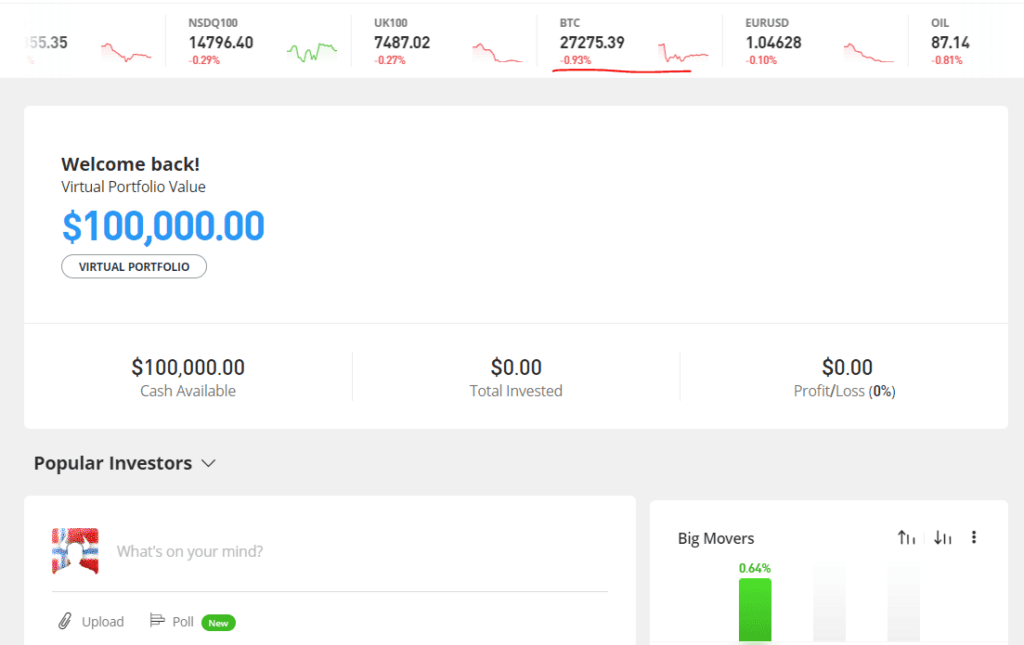Viewport: 1024px width, 645px height.
Task: Click the Big Movers panel title
Action: [716, 539]
